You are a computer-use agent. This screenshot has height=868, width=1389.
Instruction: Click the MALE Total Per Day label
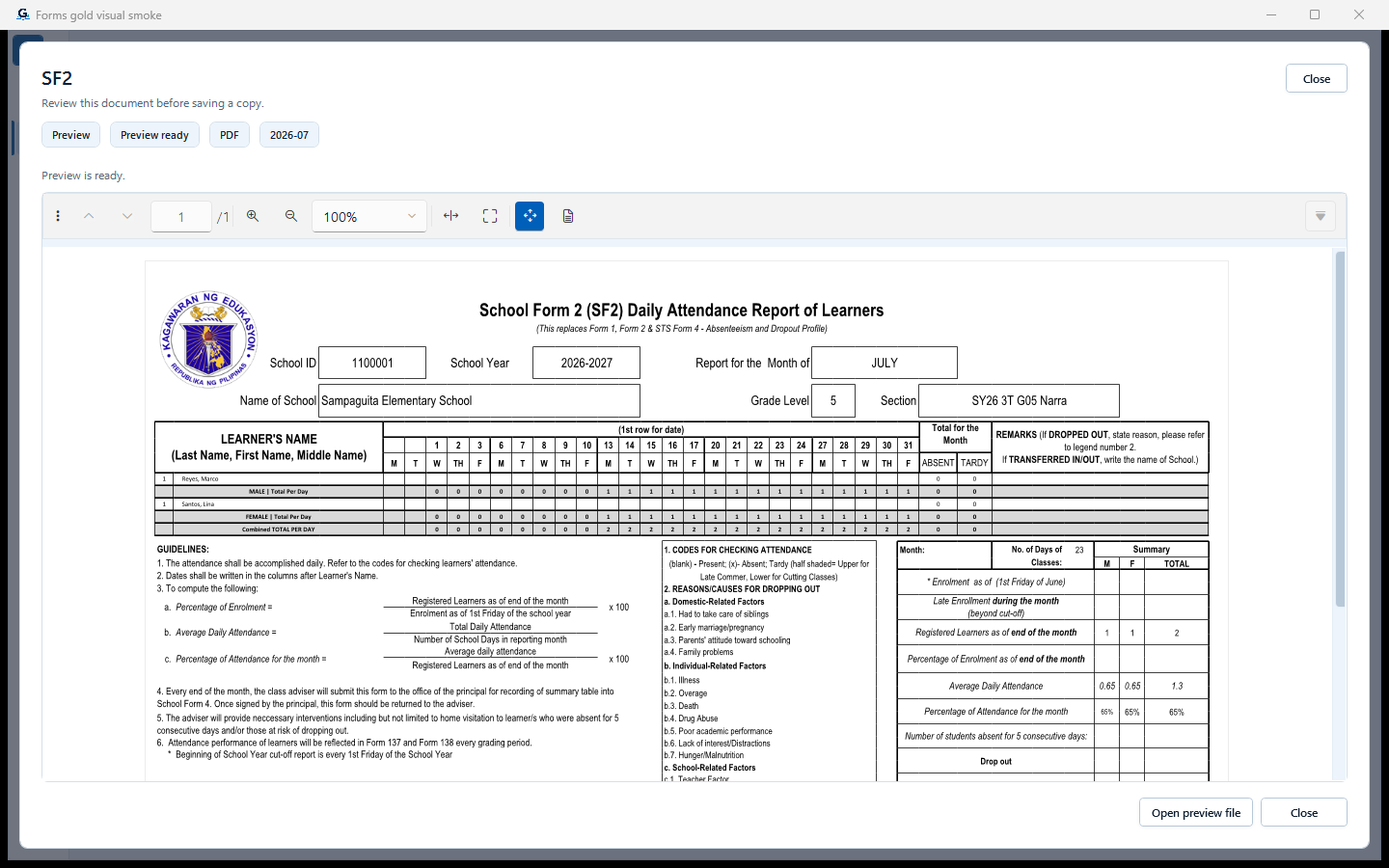coord(279,491)
